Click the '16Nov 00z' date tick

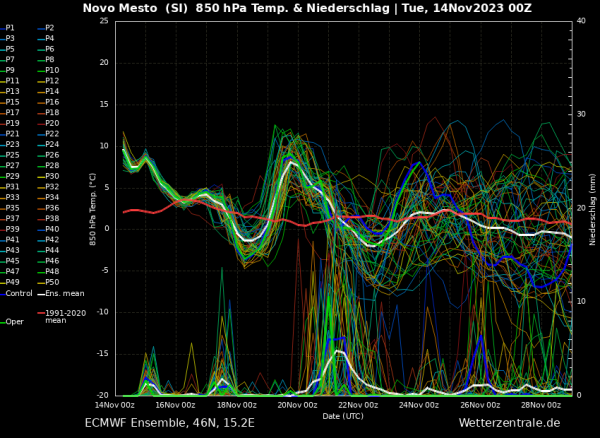pyautogui.click(x=176, y=405)
